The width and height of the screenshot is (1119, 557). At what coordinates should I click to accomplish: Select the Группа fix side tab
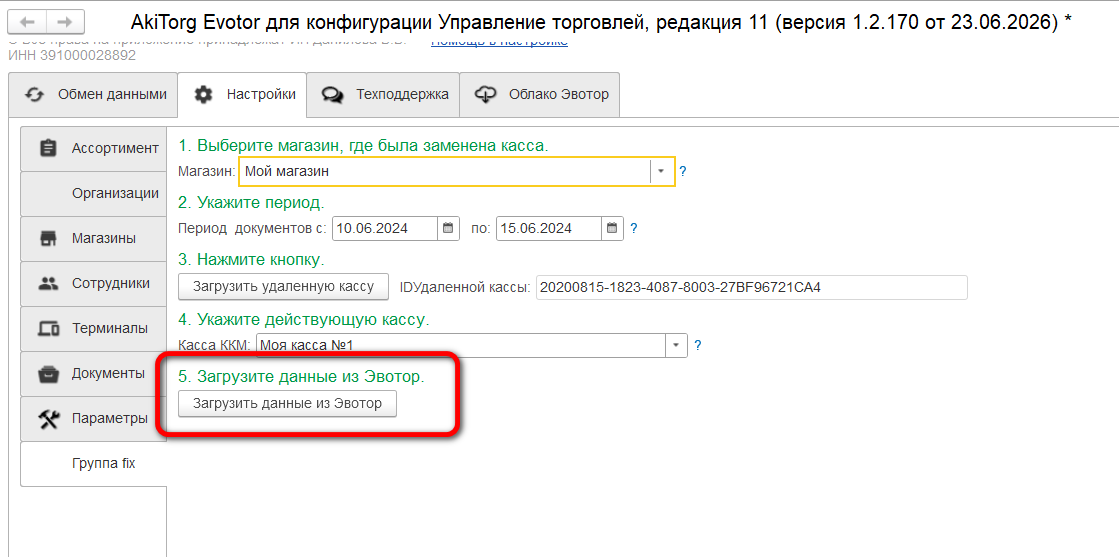coord(93,463)
